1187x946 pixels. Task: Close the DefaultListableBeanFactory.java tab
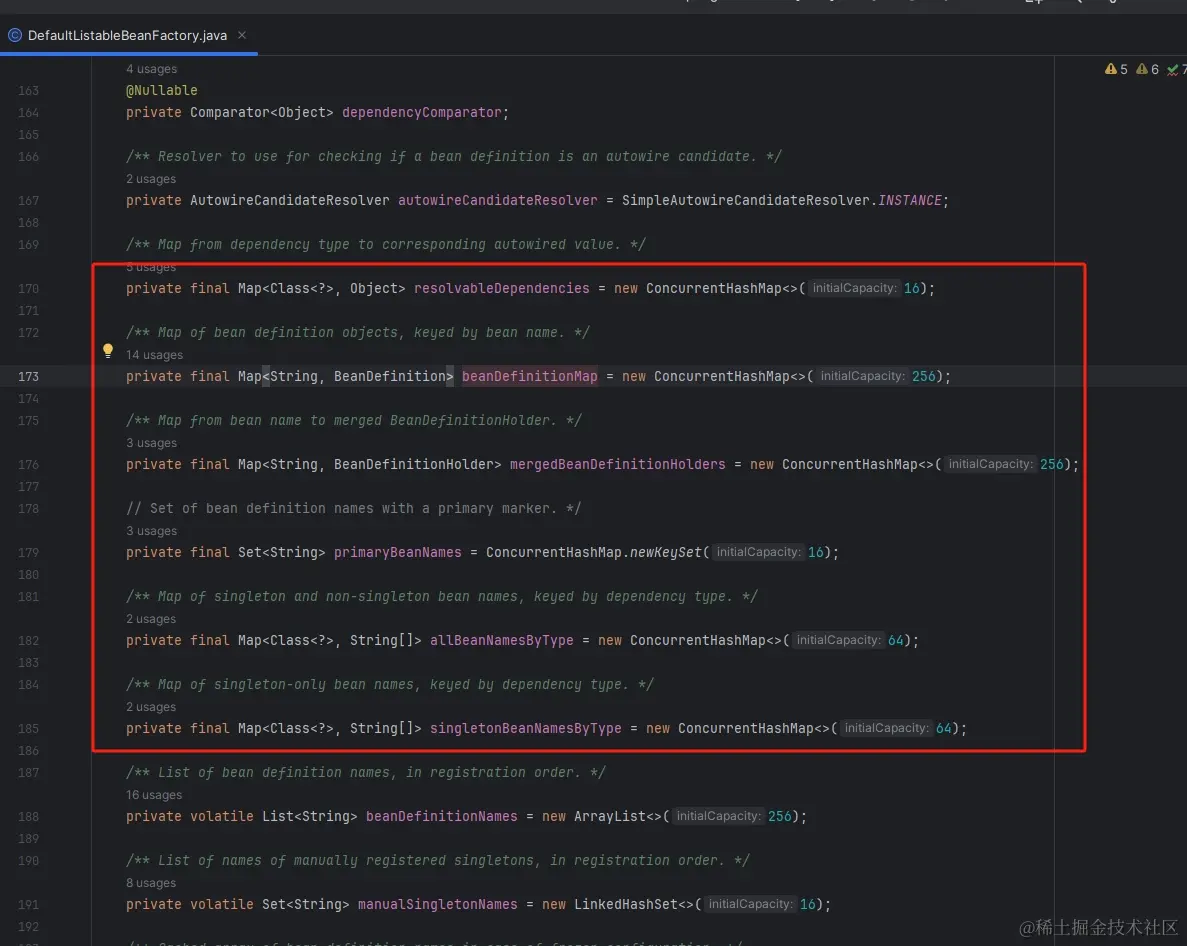click(x=242, y=35)
